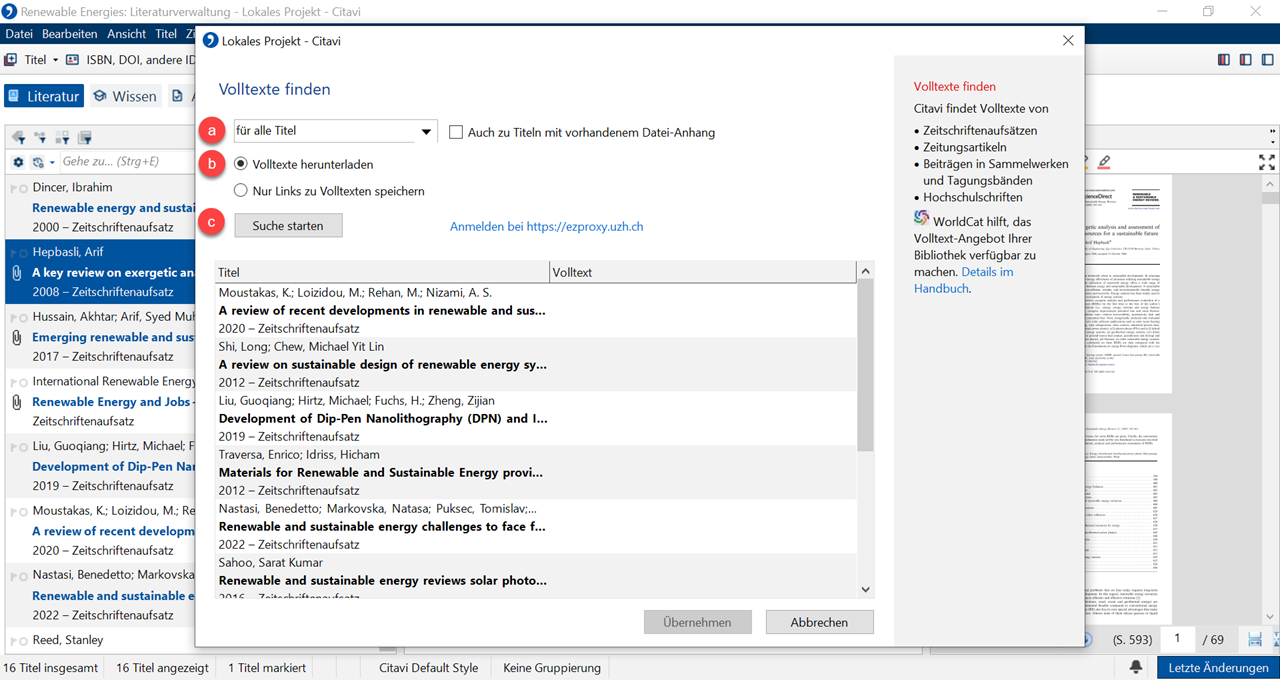This screenshot has height=680, width=1280.
Task: Click the results list vertical scrollbar
Action: click(x=866, y=400)
